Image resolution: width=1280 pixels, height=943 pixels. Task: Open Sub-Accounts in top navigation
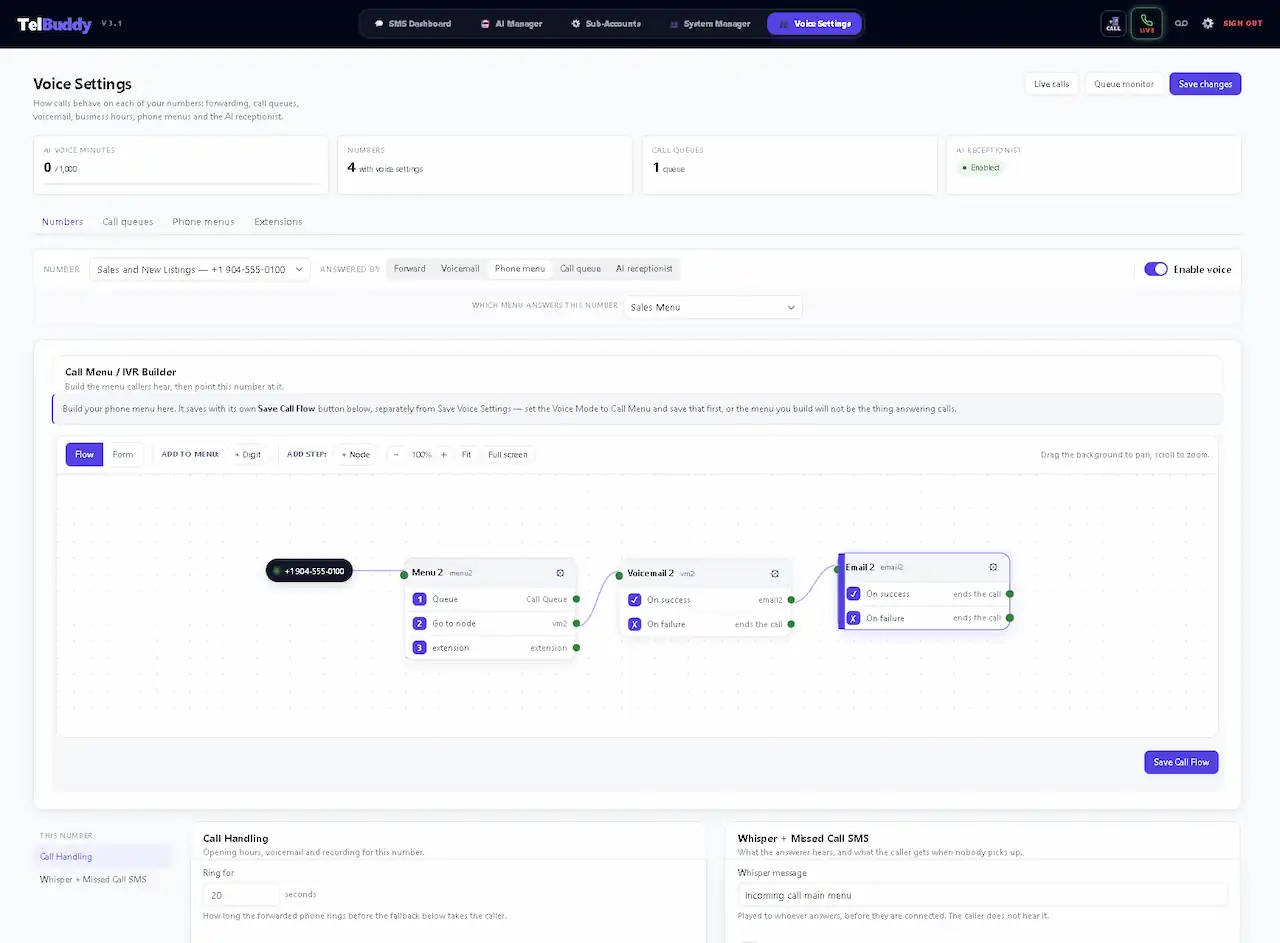click(x=606, y=23)
